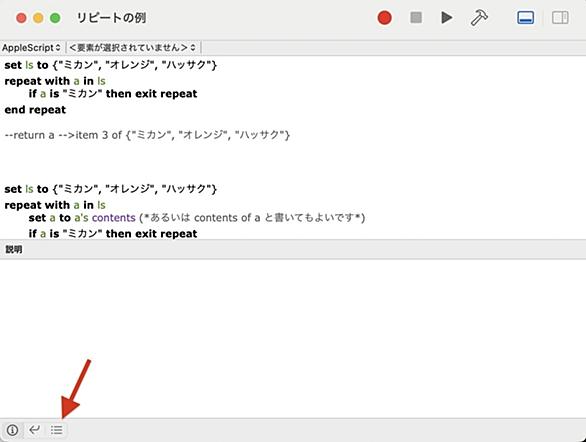Start recording with the red Record button

pos(384,18)
